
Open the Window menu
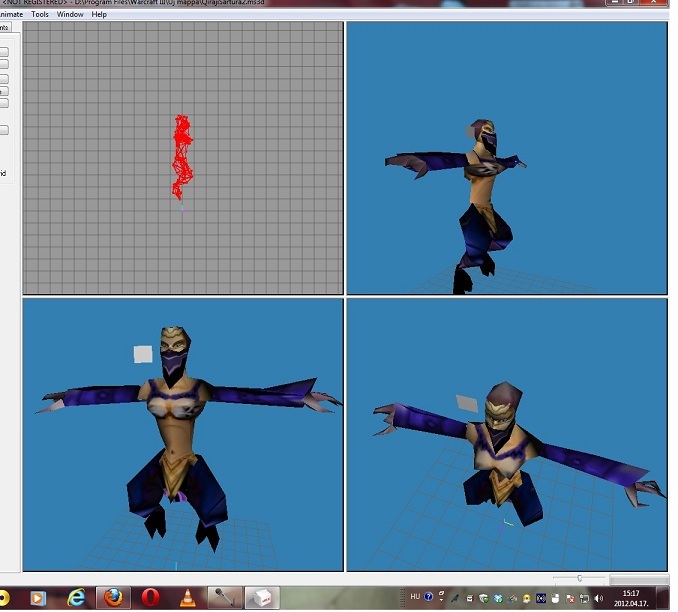pyautogui.click(x=70, y=14)
